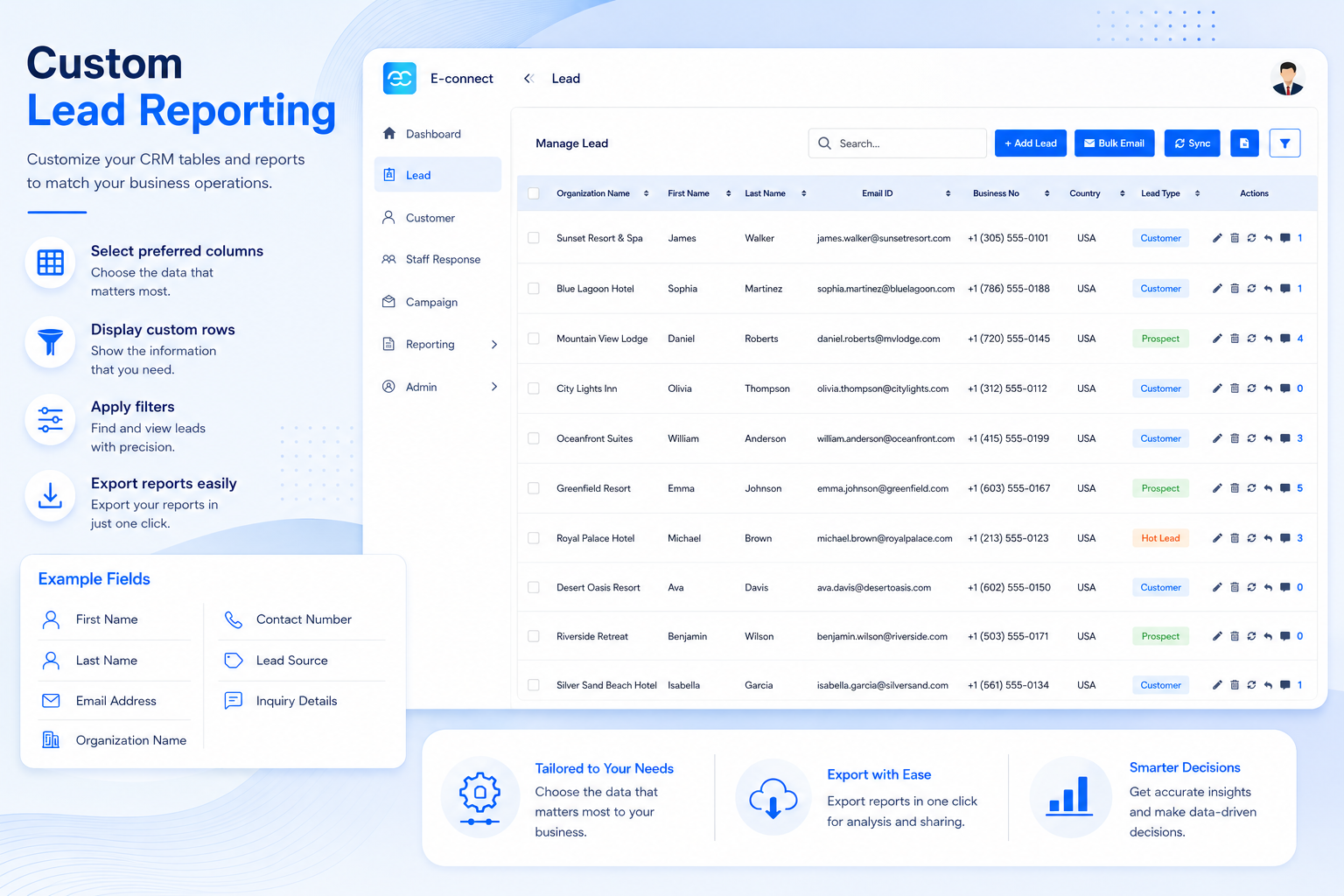Click the Bulk Email button
Screen dimensions: 1344x896
point(1115,143)
